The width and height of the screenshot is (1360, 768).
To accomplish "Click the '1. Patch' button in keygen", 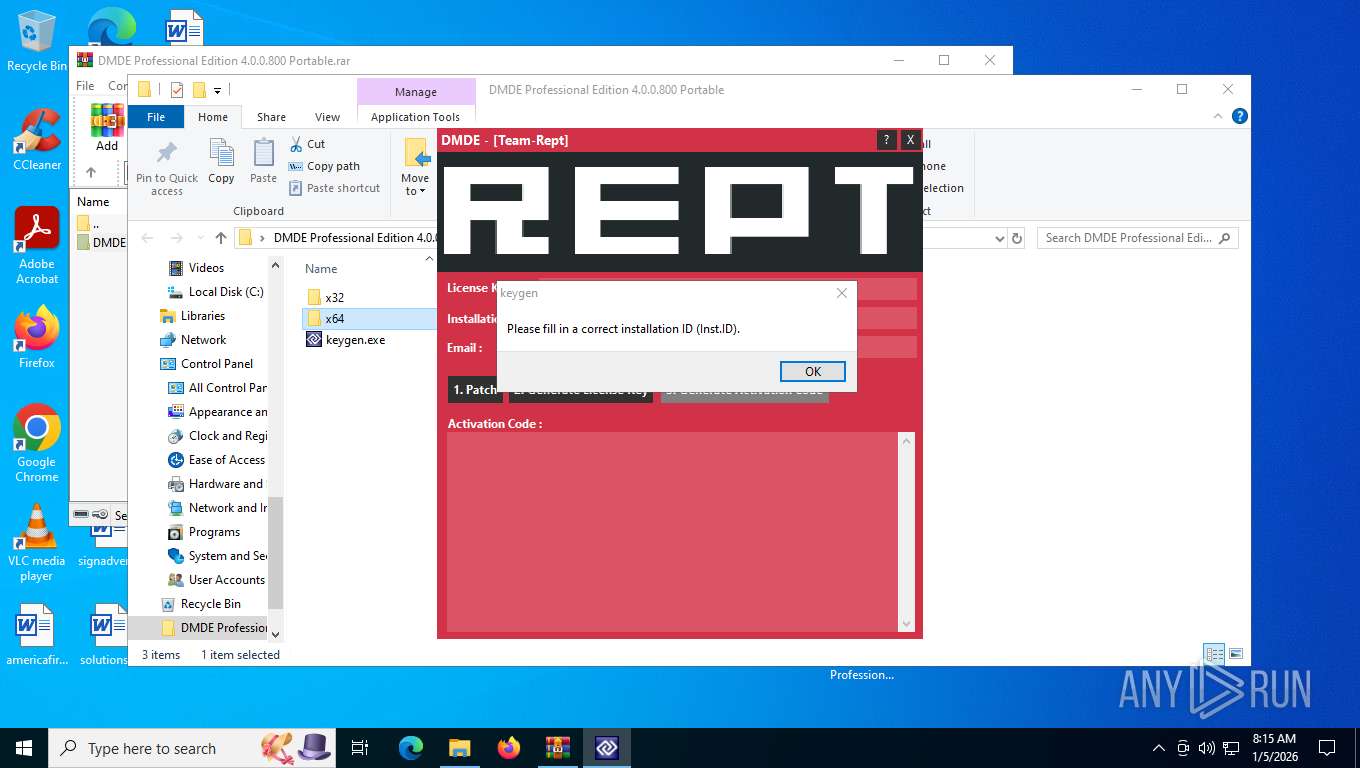I will coord(474,390).
